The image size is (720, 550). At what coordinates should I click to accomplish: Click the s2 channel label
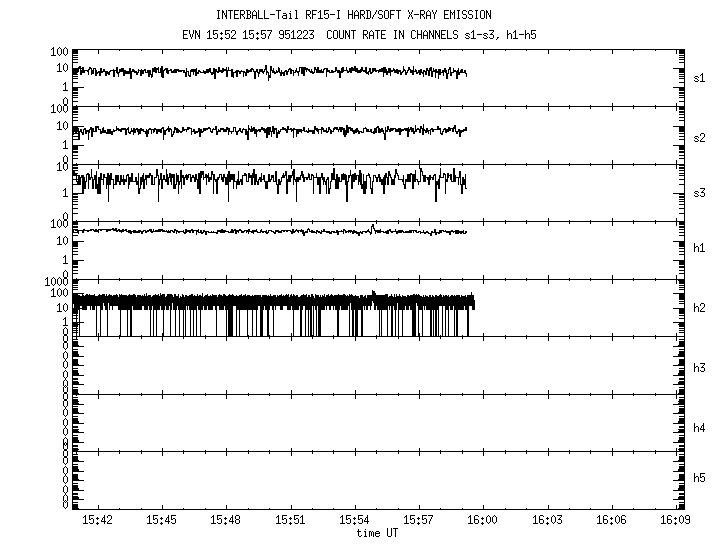click(700, 137)
